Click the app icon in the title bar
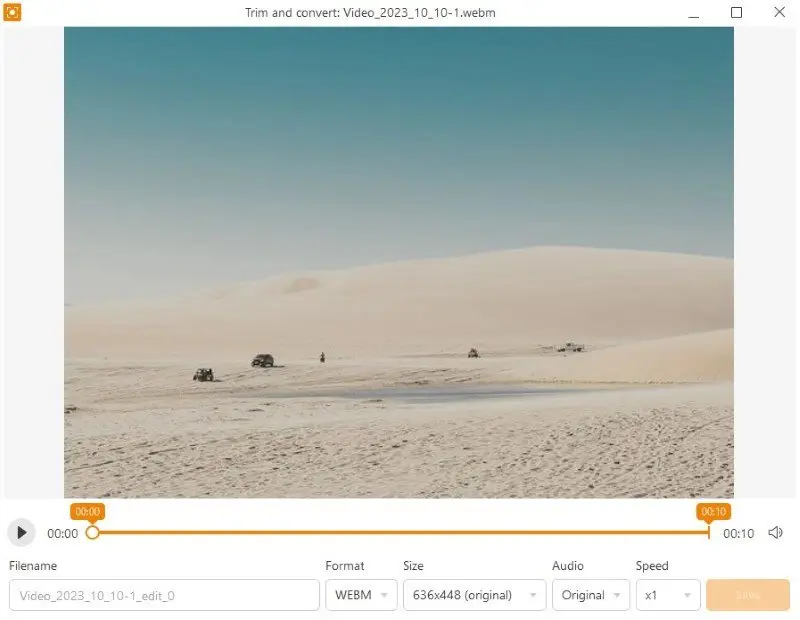800x620 pixels. coord(12,12)
